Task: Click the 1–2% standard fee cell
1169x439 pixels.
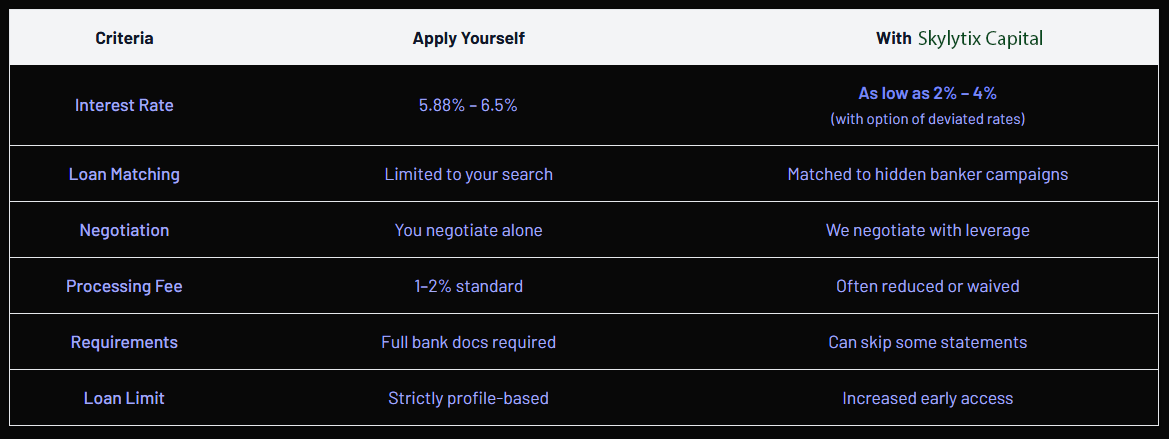Action: (x=468, y=286)
